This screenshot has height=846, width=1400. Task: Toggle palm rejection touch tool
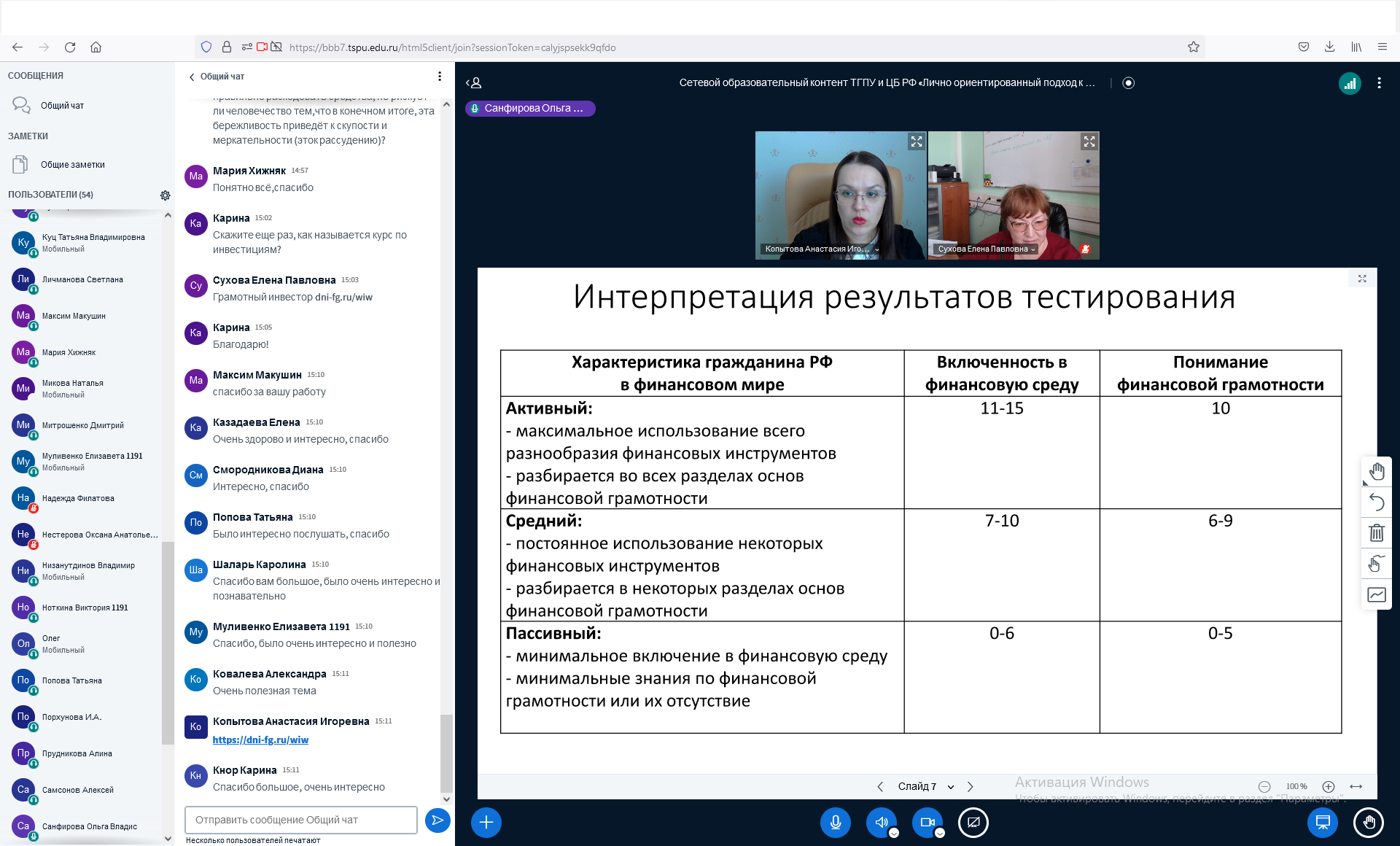coord(1377,564)
